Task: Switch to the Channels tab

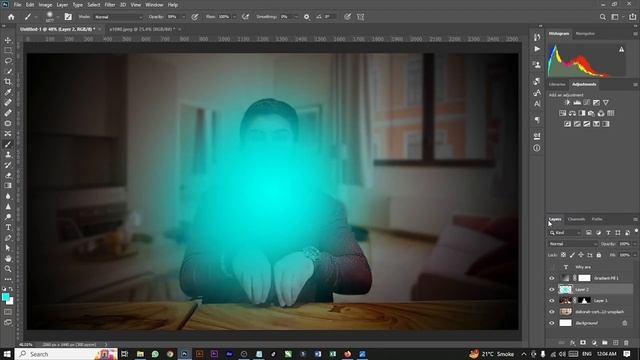Action: coord(576,219)
